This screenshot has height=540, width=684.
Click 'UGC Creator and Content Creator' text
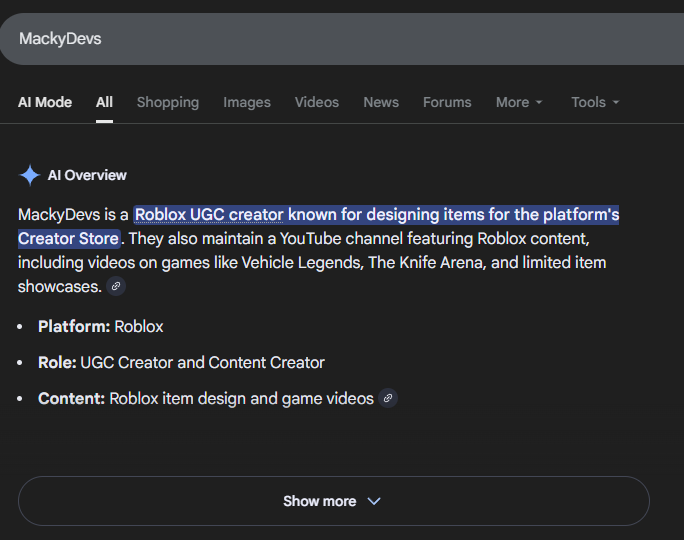tap(202, 362)
